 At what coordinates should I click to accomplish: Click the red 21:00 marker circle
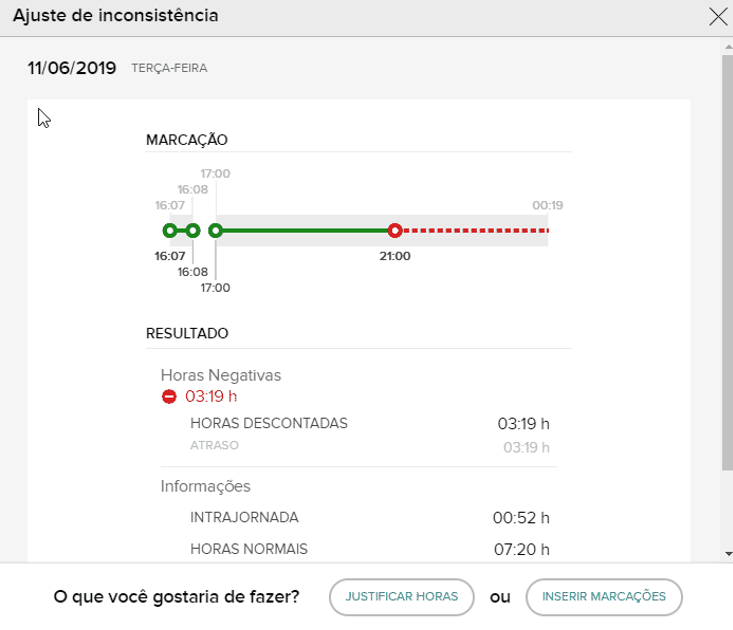395,231
